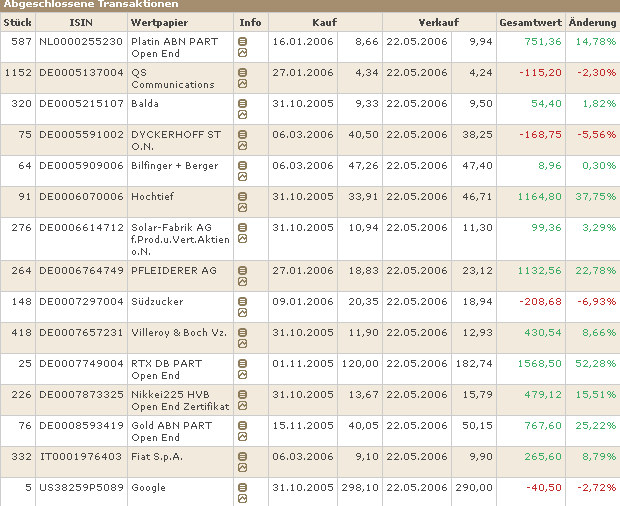Show chart icon for RTX DB PART
This screenshot has height=506, width=620.
click(242, 375)
